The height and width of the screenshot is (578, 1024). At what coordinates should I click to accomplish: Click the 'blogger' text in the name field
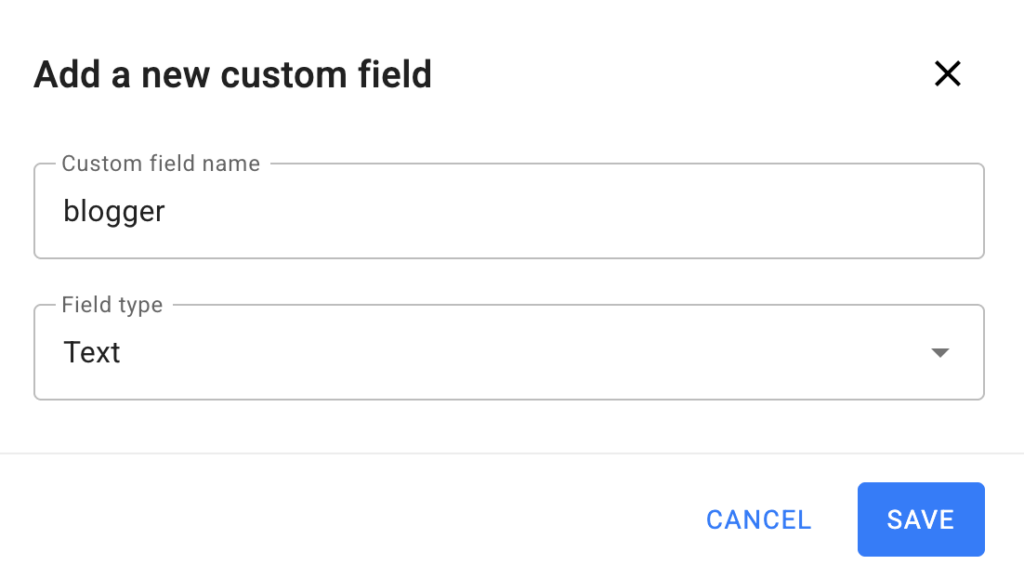[114, 212]
